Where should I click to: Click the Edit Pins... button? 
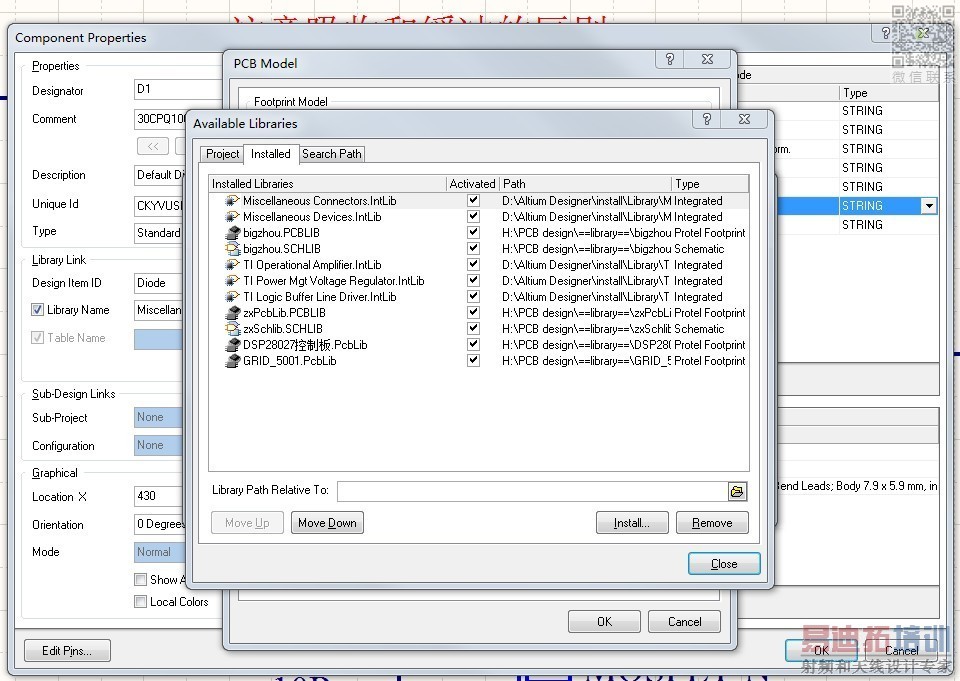[67, 650]
